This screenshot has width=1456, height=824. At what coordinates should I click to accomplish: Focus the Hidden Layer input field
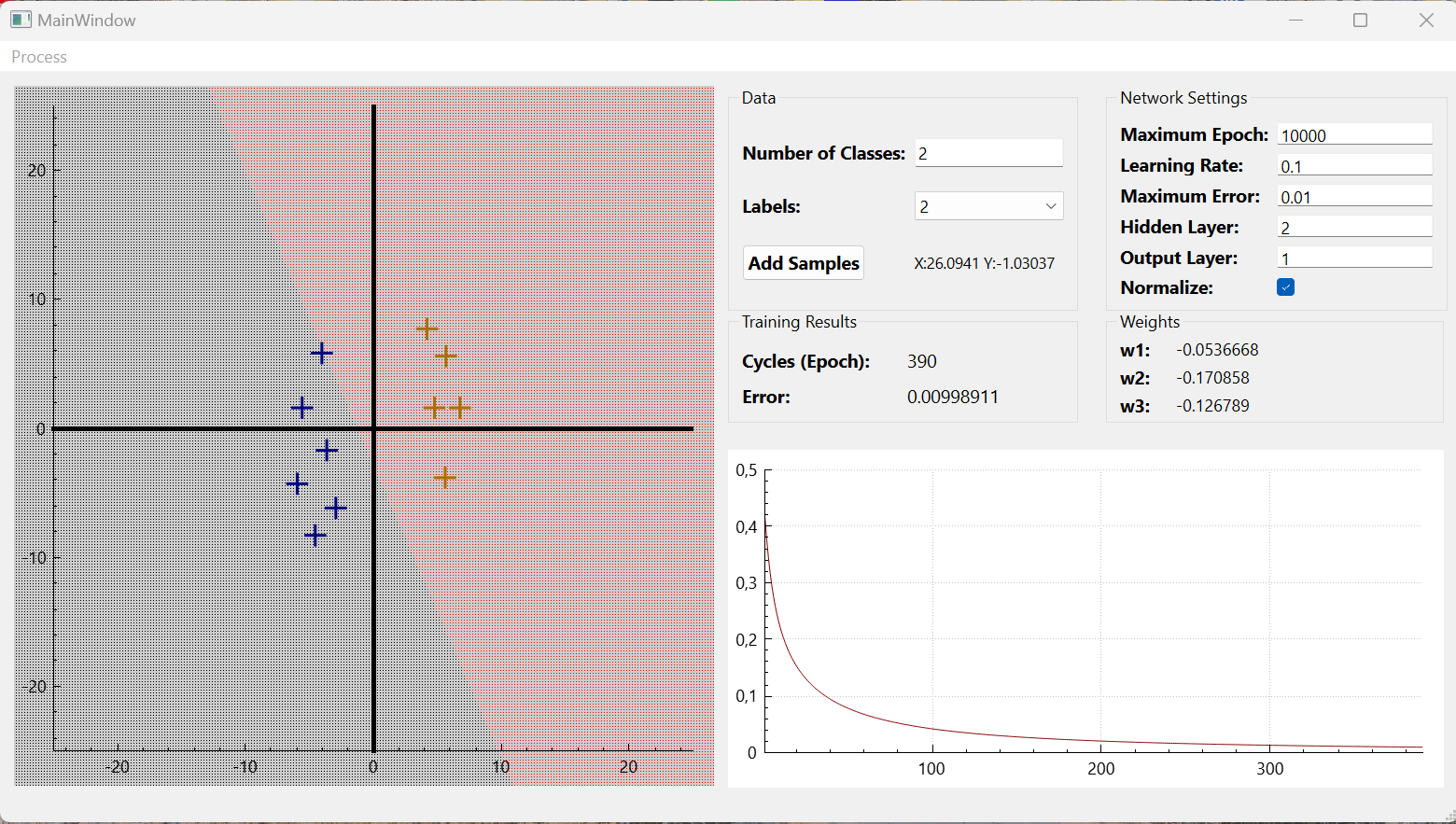1353,226
